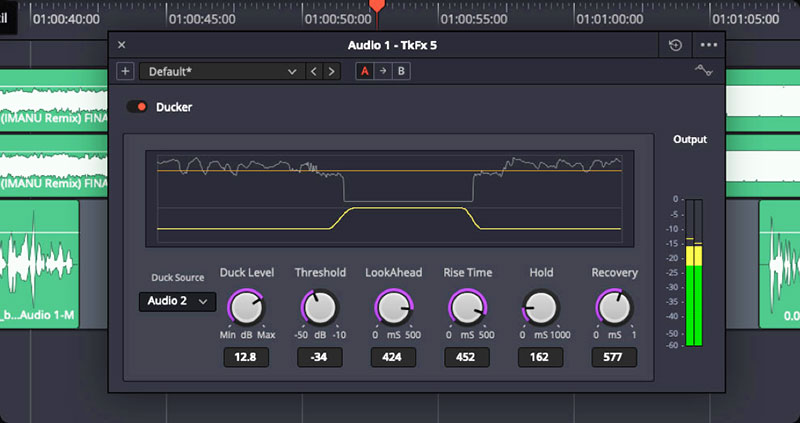Screen dimensions: 800x423
Task: Click Recovery value field 577
Action: click(x=614, y=357)
